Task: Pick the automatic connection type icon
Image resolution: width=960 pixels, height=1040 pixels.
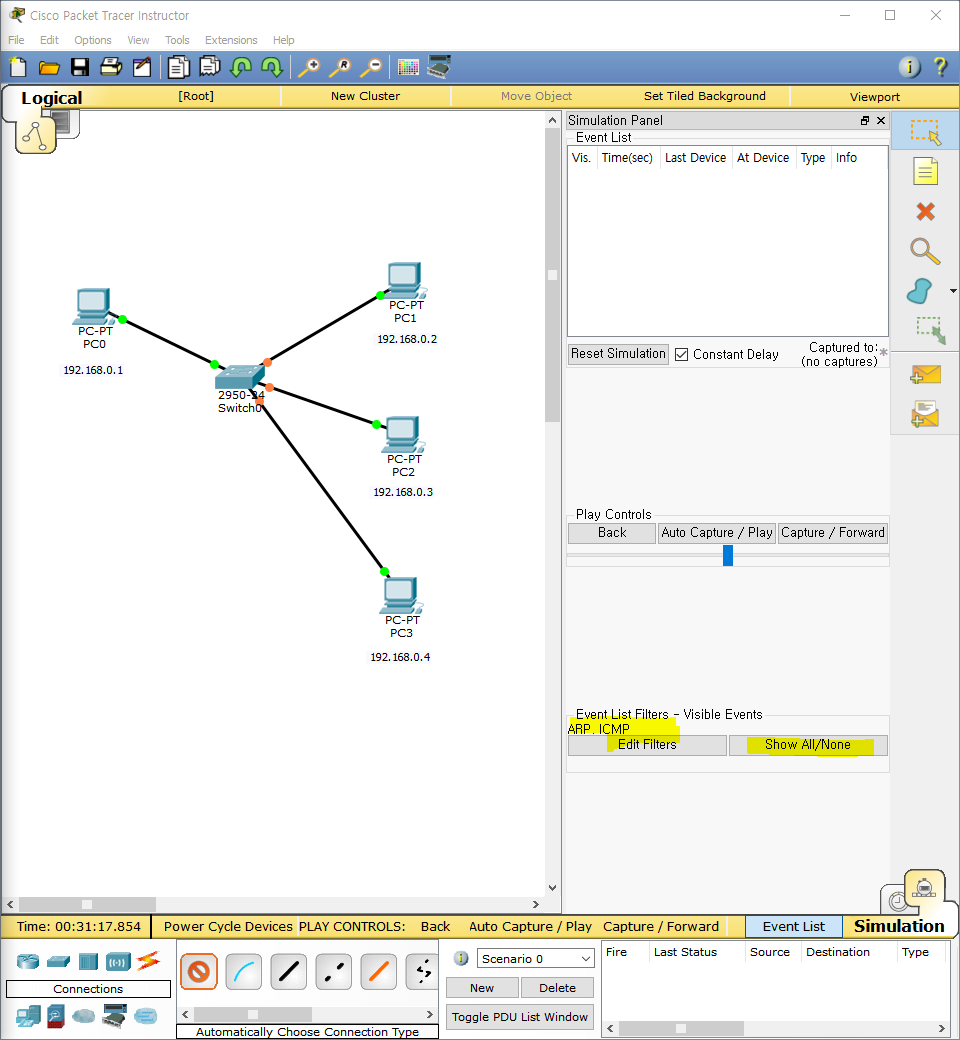Action: click(199, 972)
